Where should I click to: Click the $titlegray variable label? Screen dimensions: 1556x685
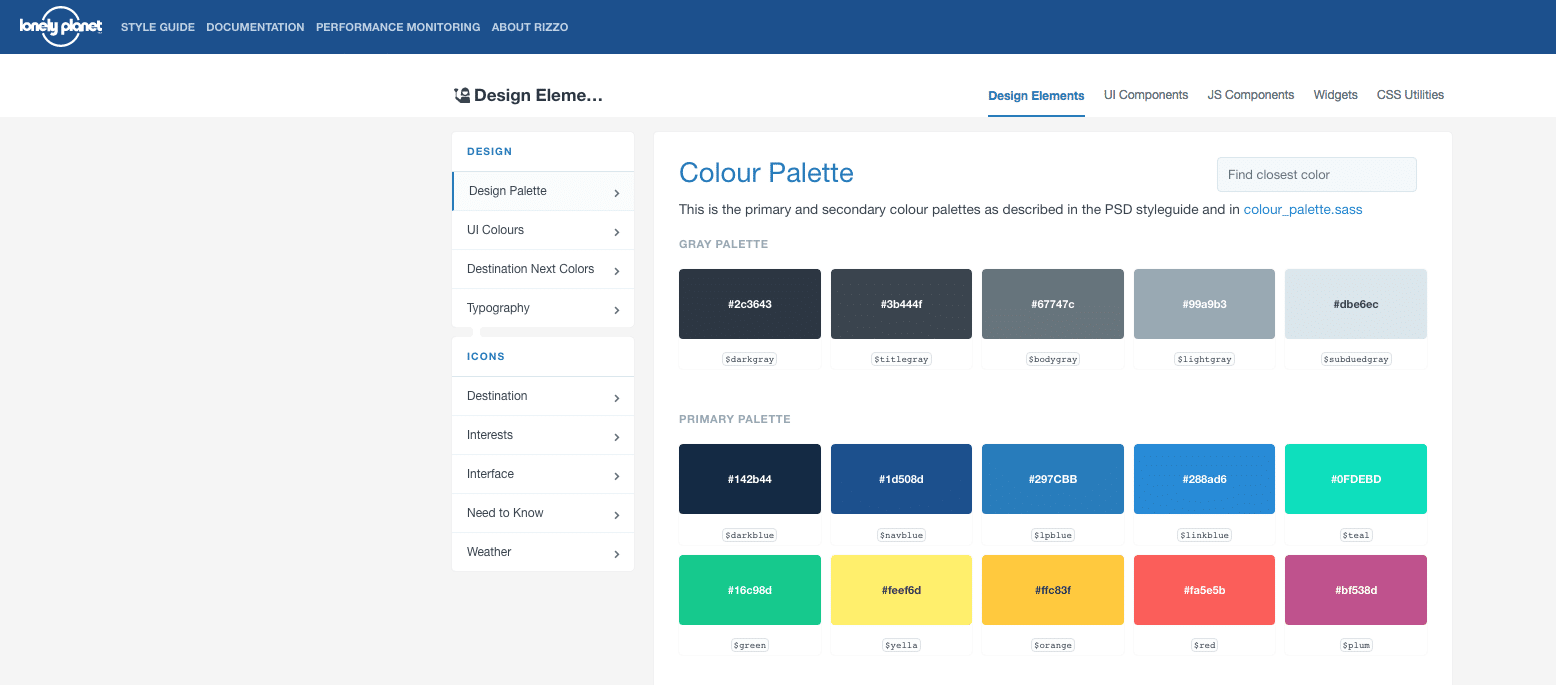tap(901, 359)
